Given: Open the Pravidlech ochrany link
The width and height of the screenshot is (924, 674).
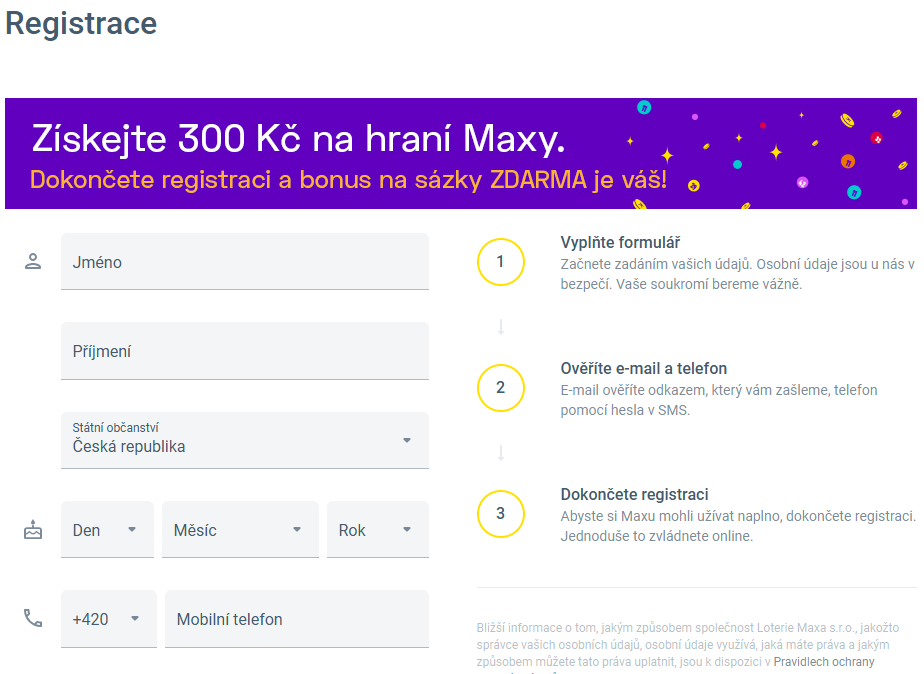Looking at the screenshot, I should pyautogui.click(x=824, y=662).
